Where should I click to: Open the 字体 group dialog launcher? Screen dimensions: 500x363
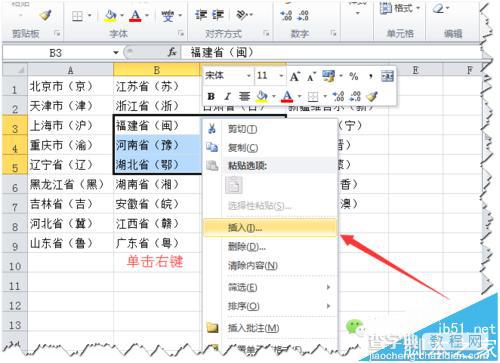pyautogui.click(x=181, y=33)
